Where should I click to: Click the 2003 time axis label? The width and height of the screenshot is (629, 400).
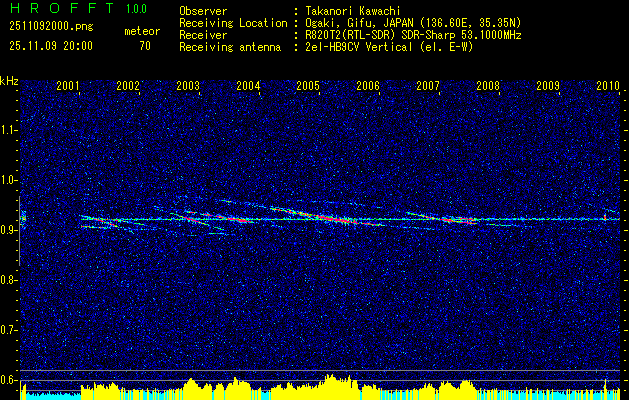188,86
